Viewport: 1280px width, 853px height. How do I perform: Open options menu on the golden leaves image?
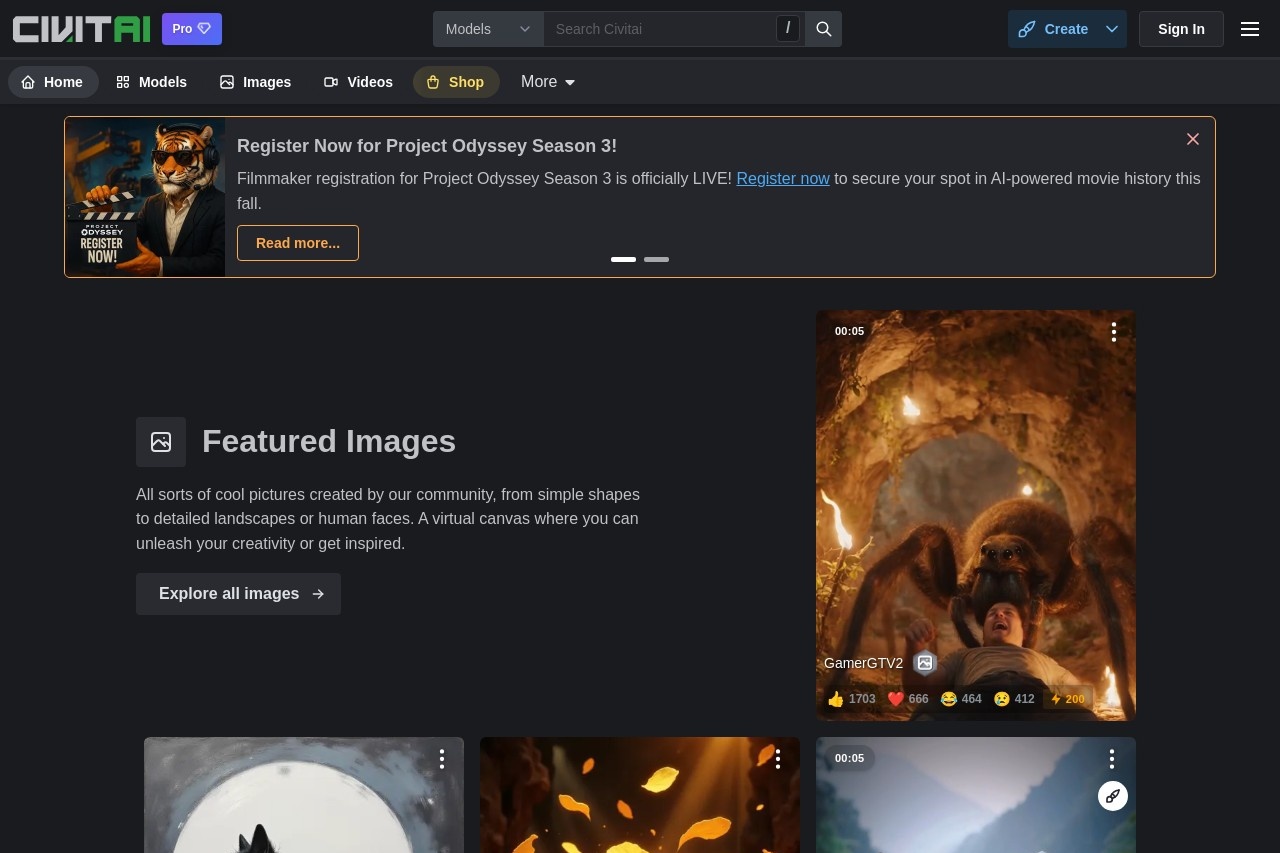(x=778, y=760)
